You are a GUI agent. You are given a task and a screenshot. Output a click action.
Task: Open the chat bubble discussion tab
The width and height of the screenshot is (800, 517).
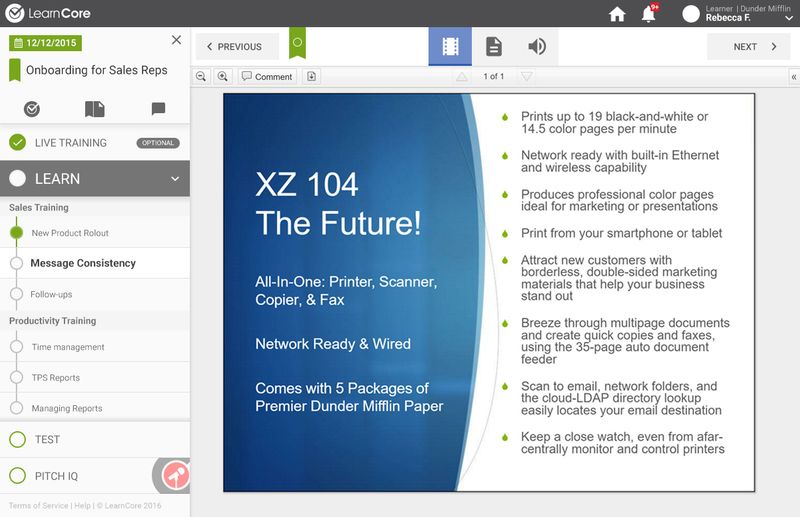pyautogui.click(x=158, y=108)
